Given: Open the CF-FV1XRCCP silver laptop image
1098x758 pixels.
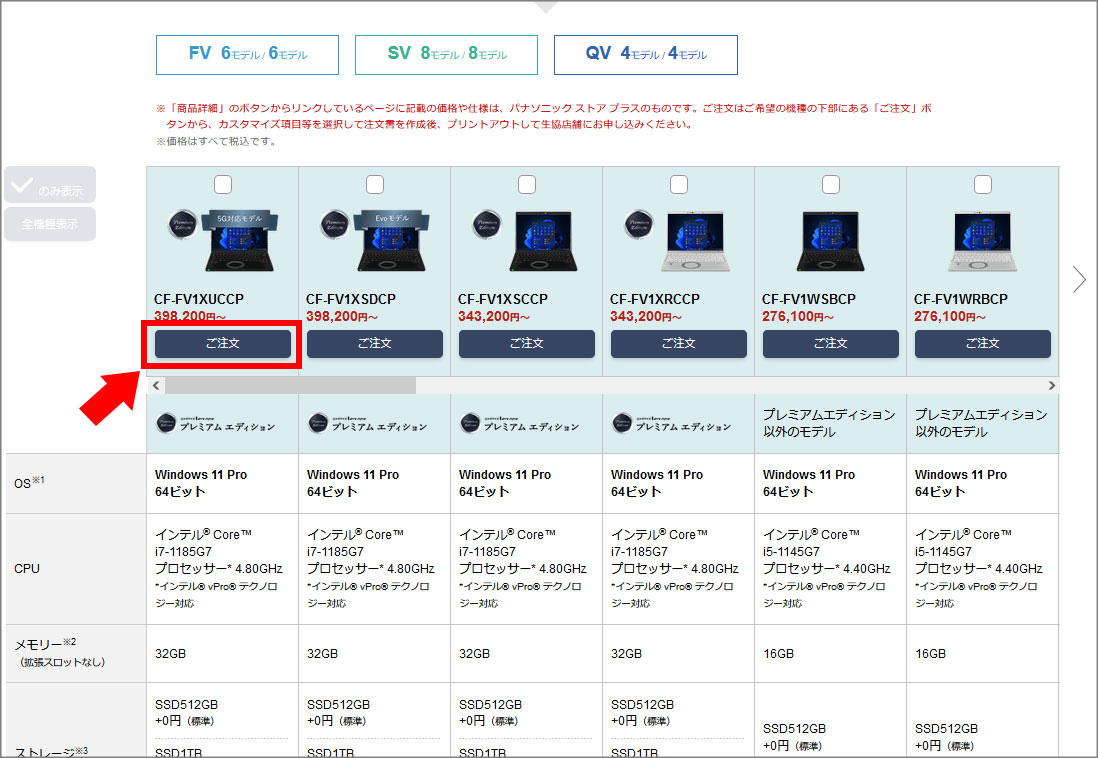Looking at the screenshot, I should (695, 242).
